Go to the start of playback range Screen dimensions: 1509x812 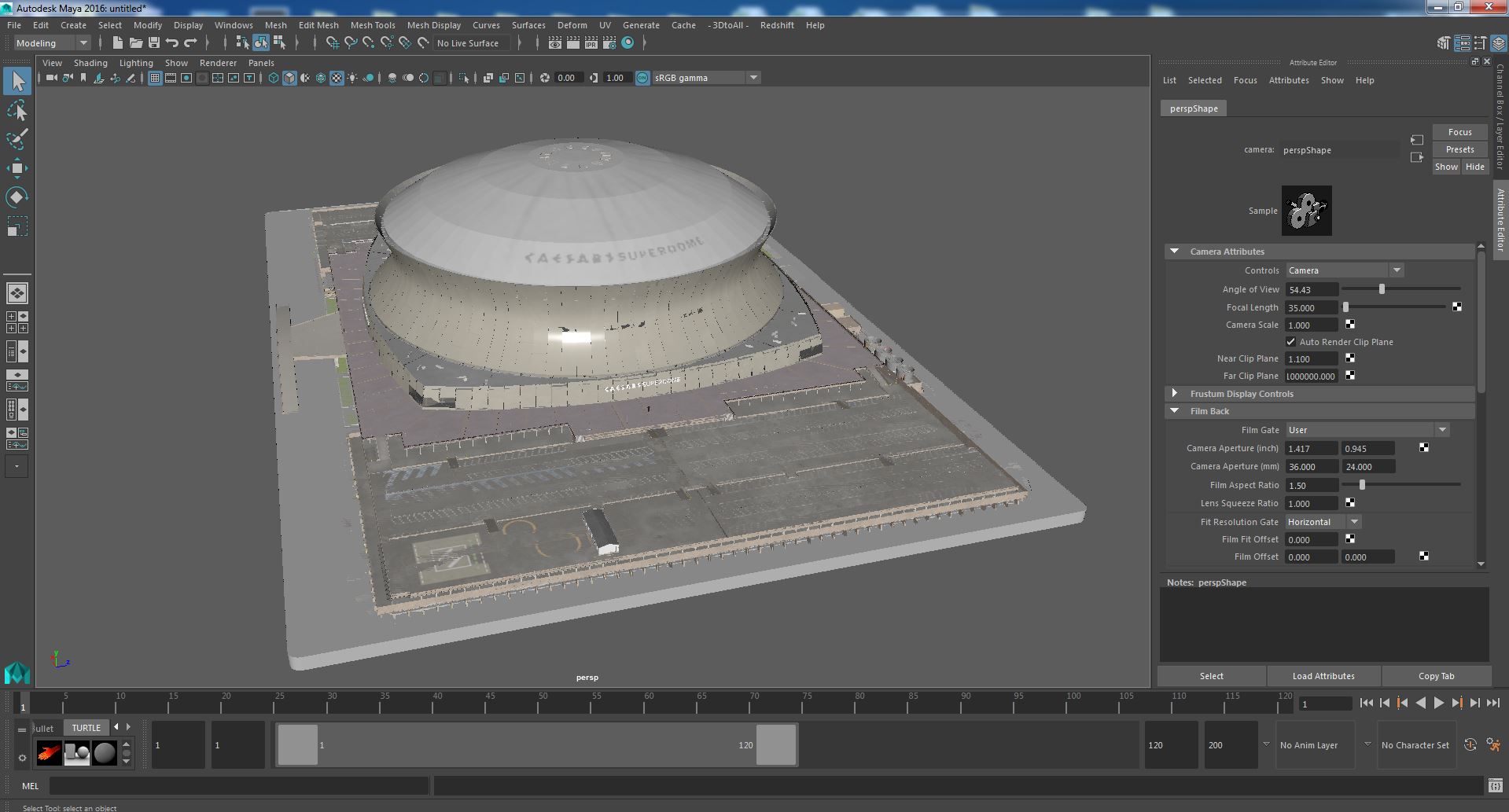tap(1366, 704)
